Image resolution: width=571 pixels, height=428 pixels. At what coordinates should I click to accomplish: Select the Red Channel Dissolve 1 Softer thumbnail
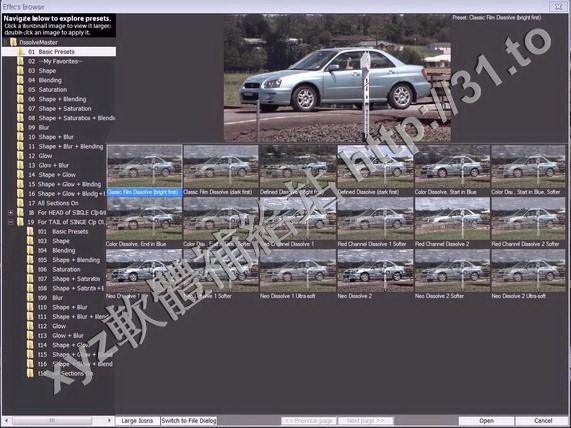pos(375,219)
